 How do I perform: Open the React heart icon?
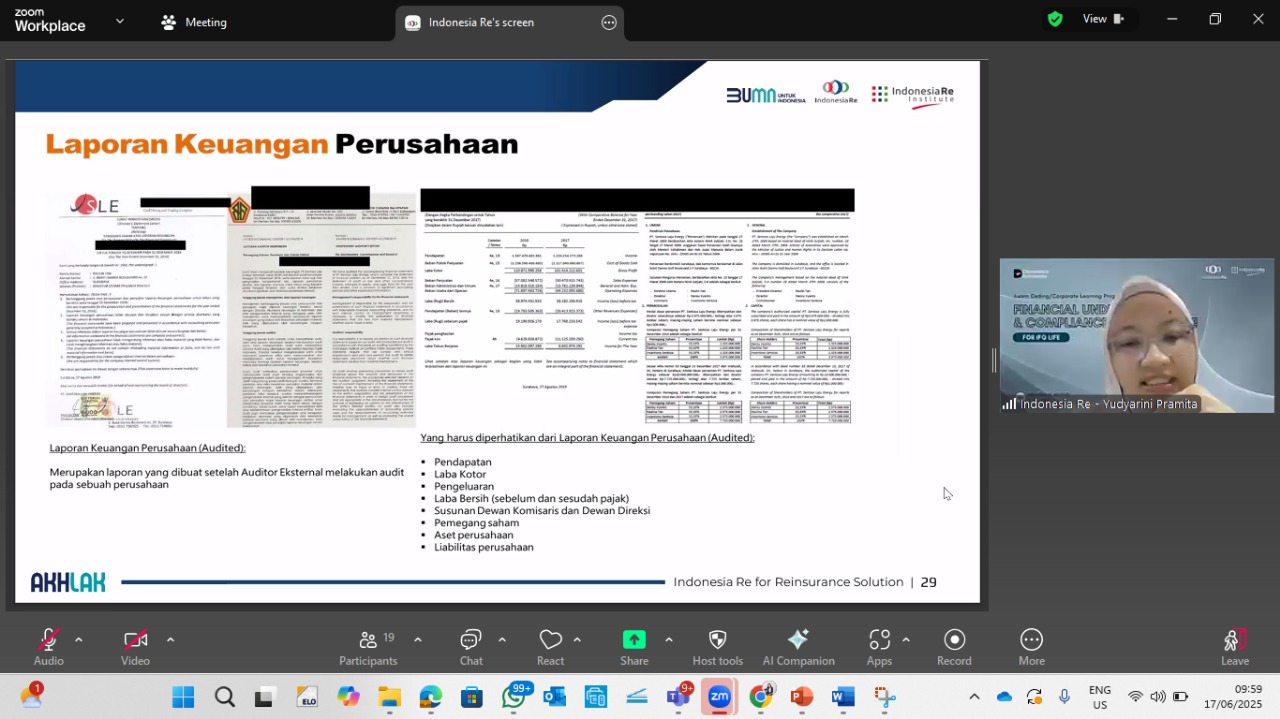click(551, 646)
